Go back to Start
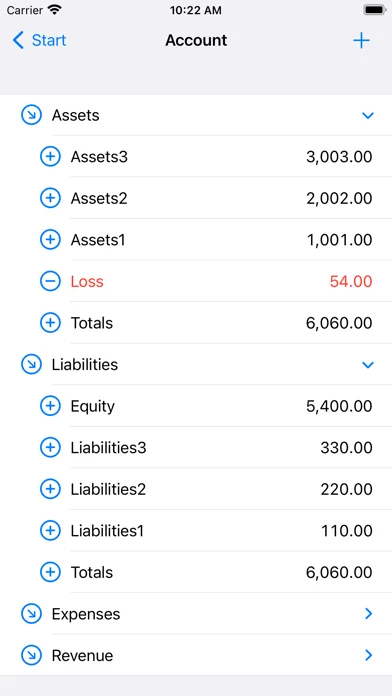Screen dimensions: 392x696 (x=39, y=40)
